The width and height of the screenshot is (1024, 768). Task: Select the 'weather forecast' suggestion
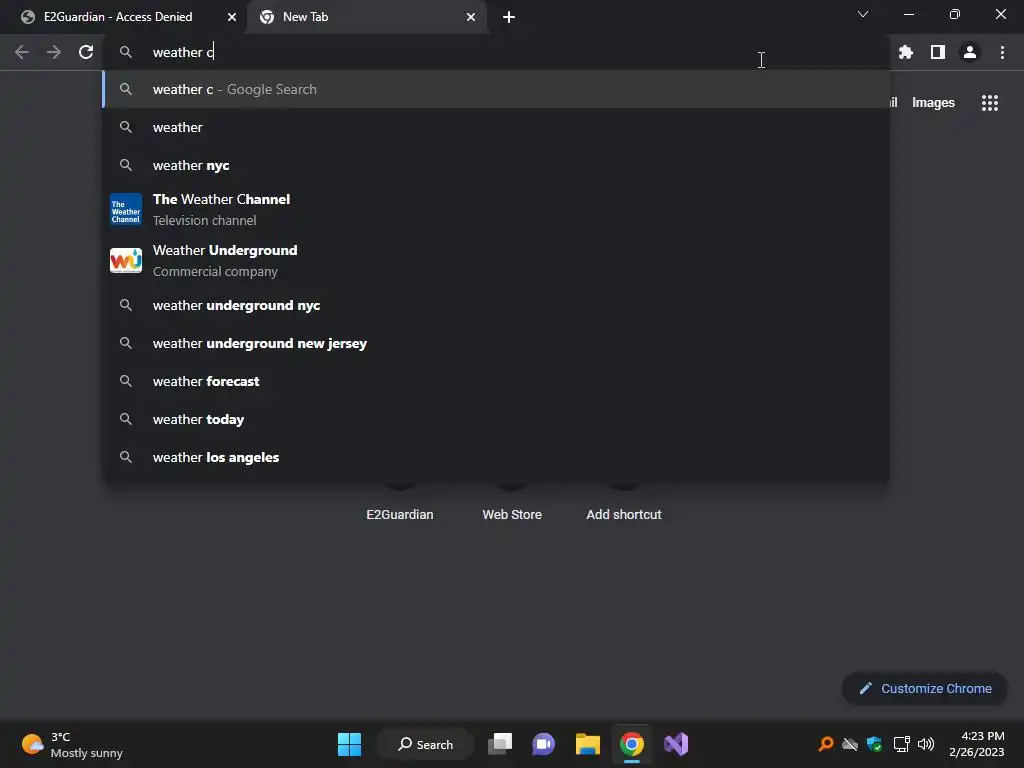point(496,381)
